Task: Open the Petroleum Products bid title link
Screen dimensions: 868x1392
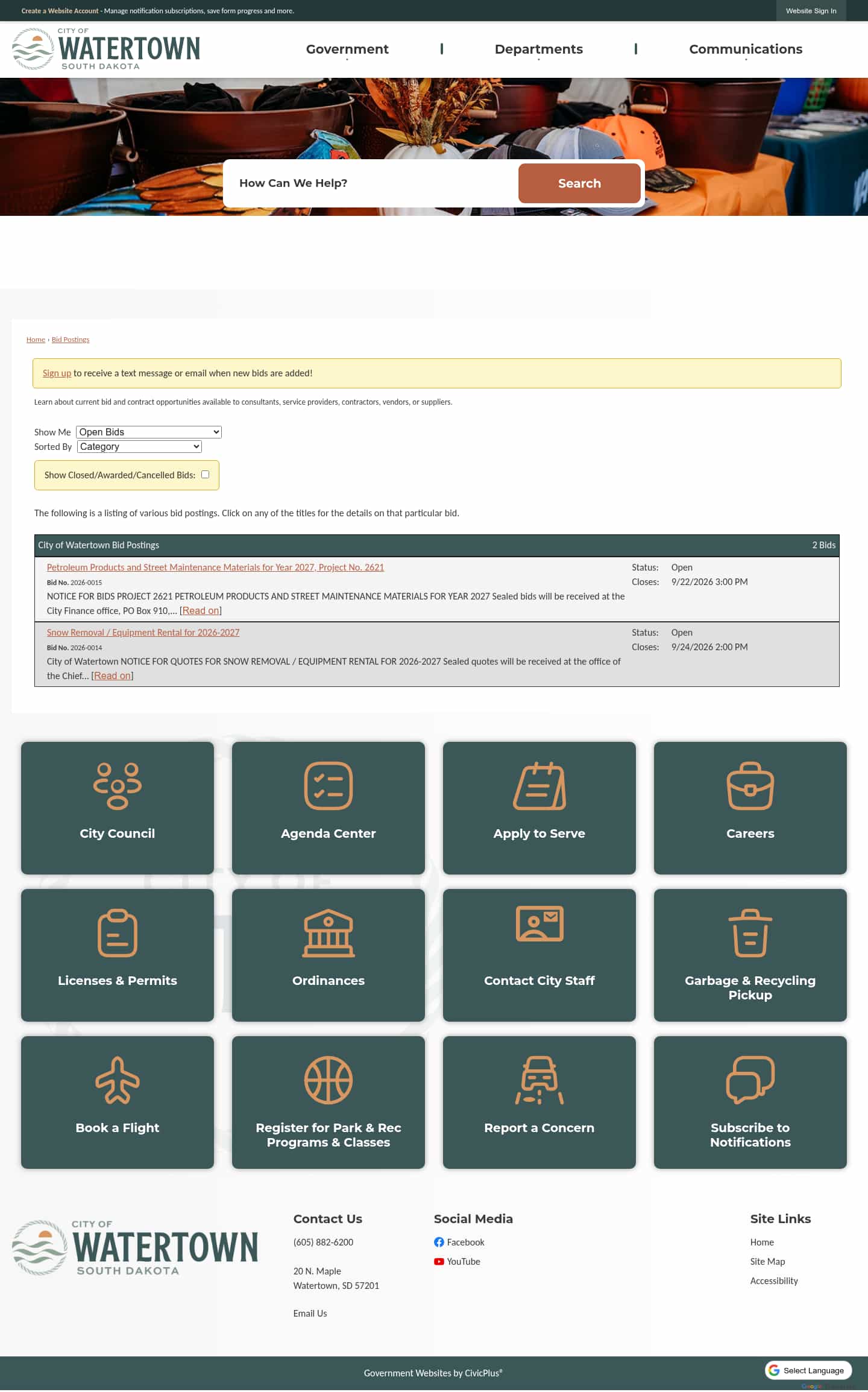Action: click(x=215, y=568)
